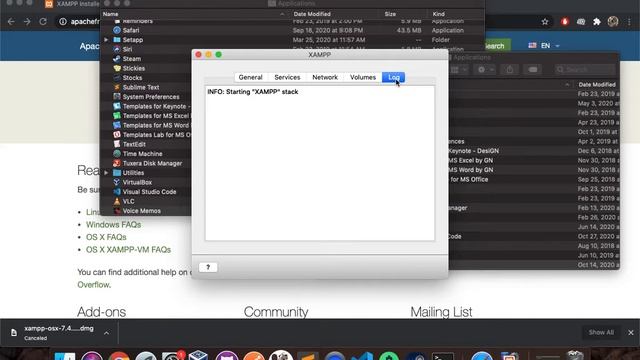
Task: Reload the page in Chrome
Action: (43, 22)
